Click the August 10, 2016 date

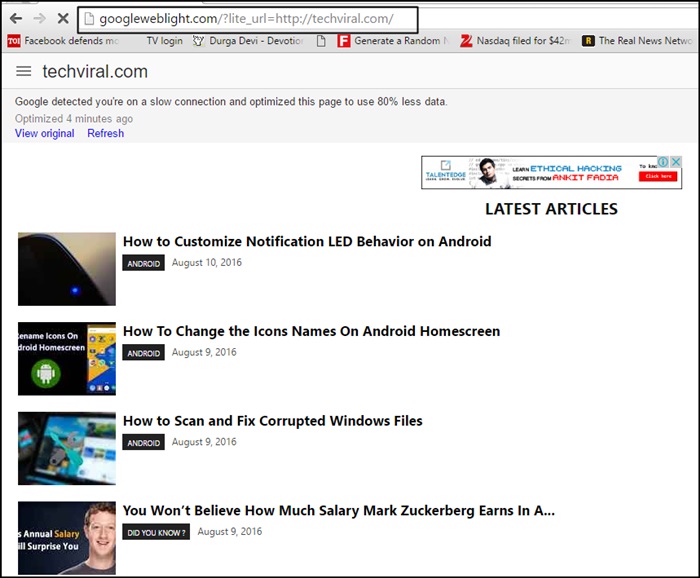[207, 263]
